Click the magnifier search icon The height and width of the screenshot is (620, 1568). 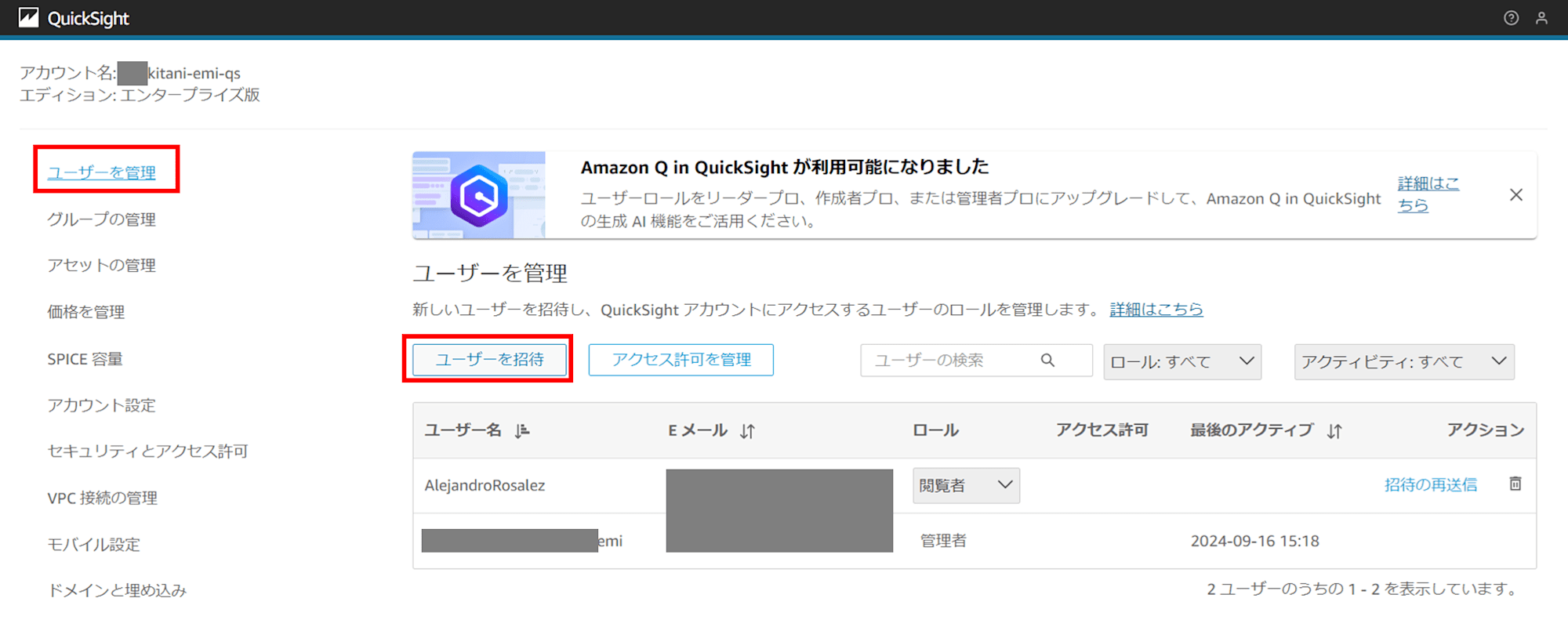pos(1047,360)
